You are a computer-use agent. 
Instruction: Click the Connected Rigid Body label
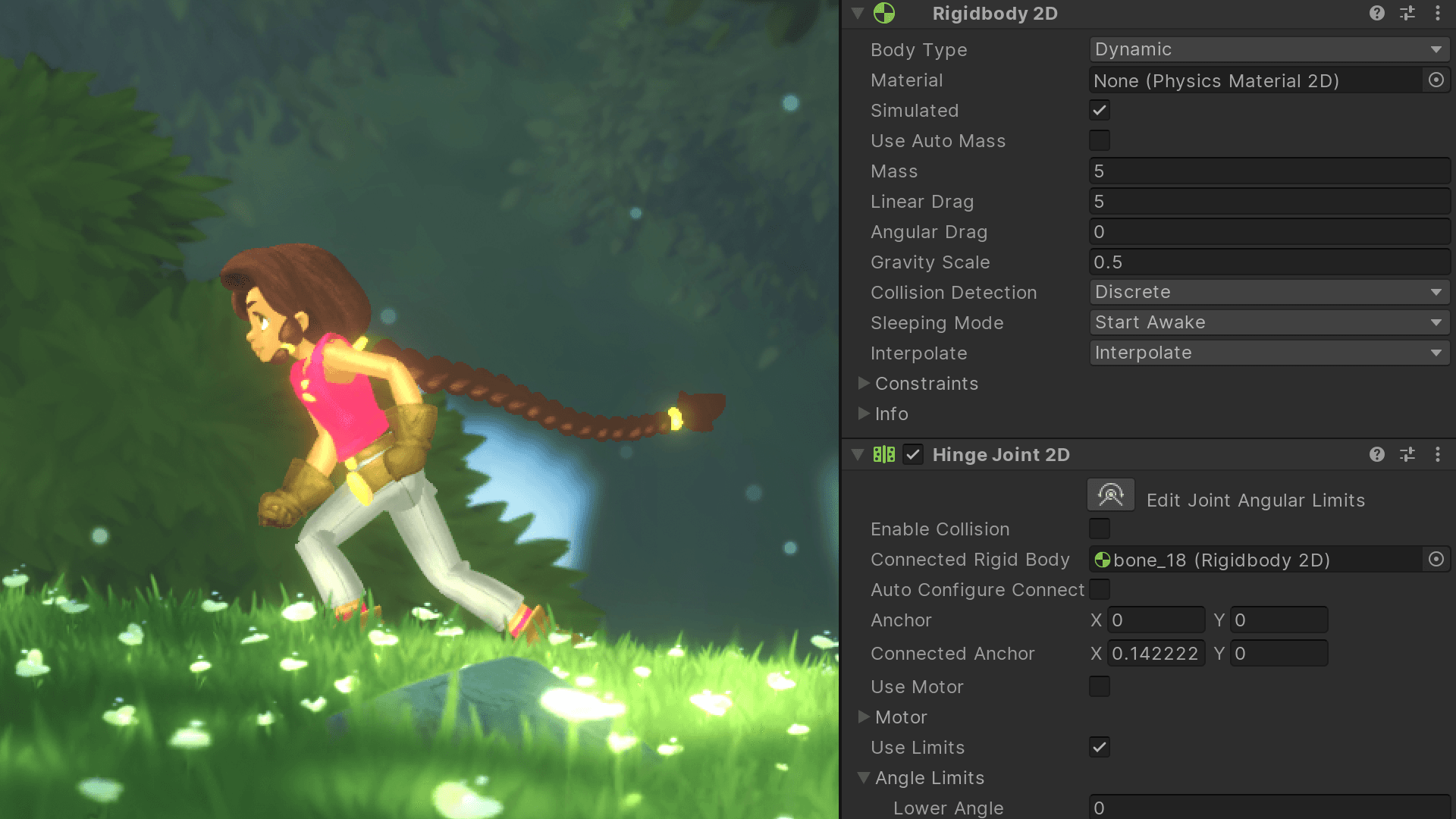[x=971, y=560]
